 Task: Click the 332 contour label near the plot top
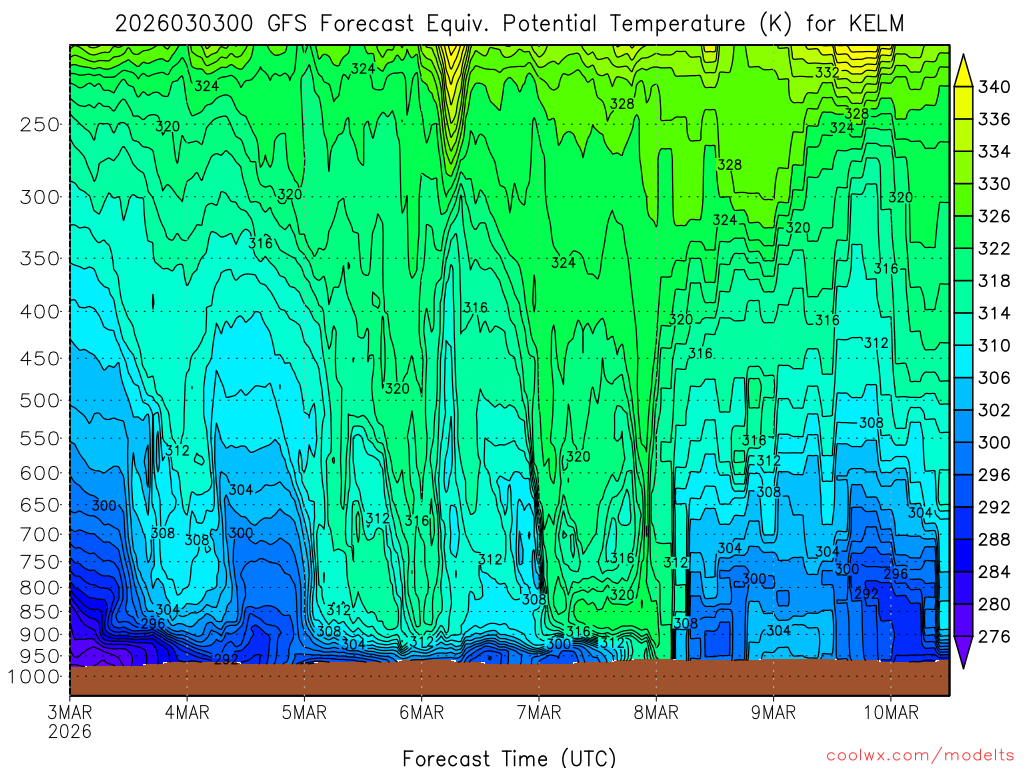[827, 72]
